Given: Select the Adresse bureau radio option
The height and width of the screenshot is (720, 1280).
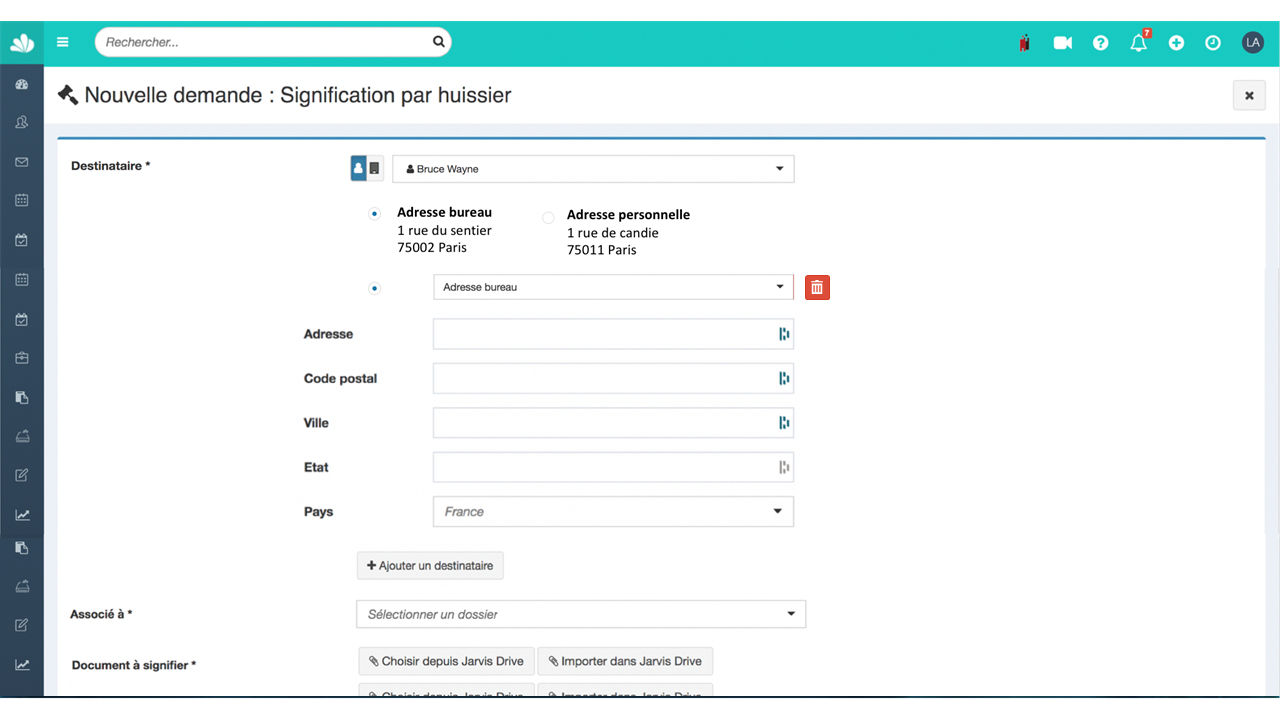Looking at the screenshot, I should pyautogui.click(x=374, y=214).
